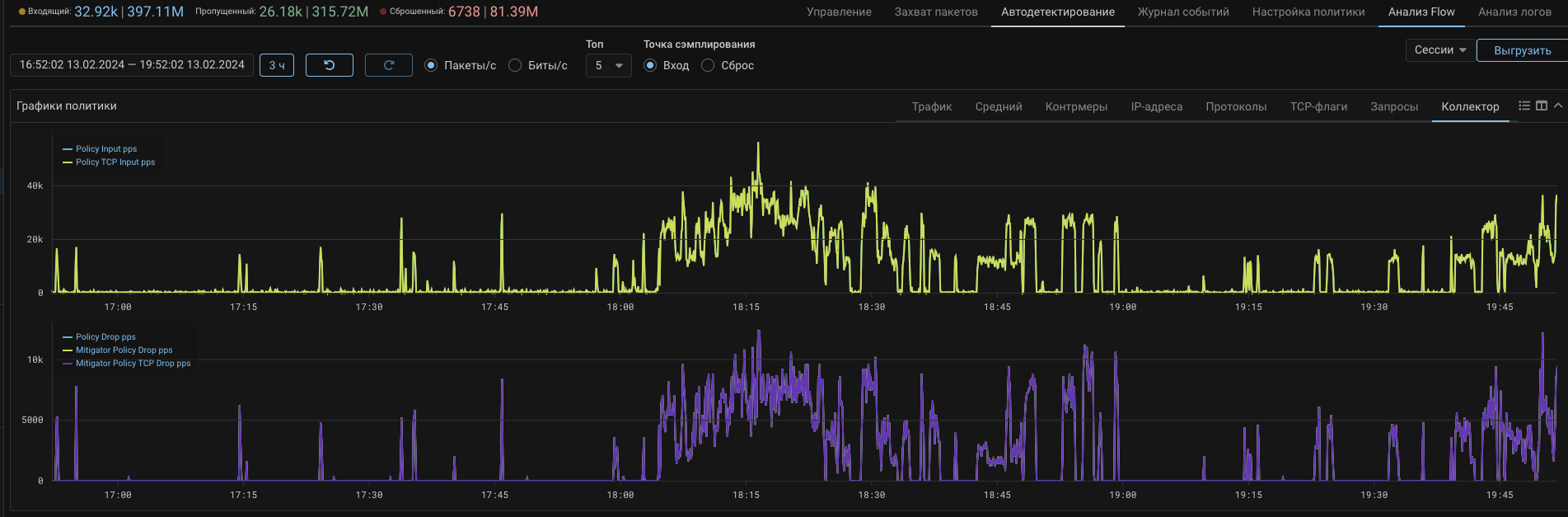Expand the Сессии dropdown
The image size is (1568, 517).
pyautogui.click(x=1439, y=50)
